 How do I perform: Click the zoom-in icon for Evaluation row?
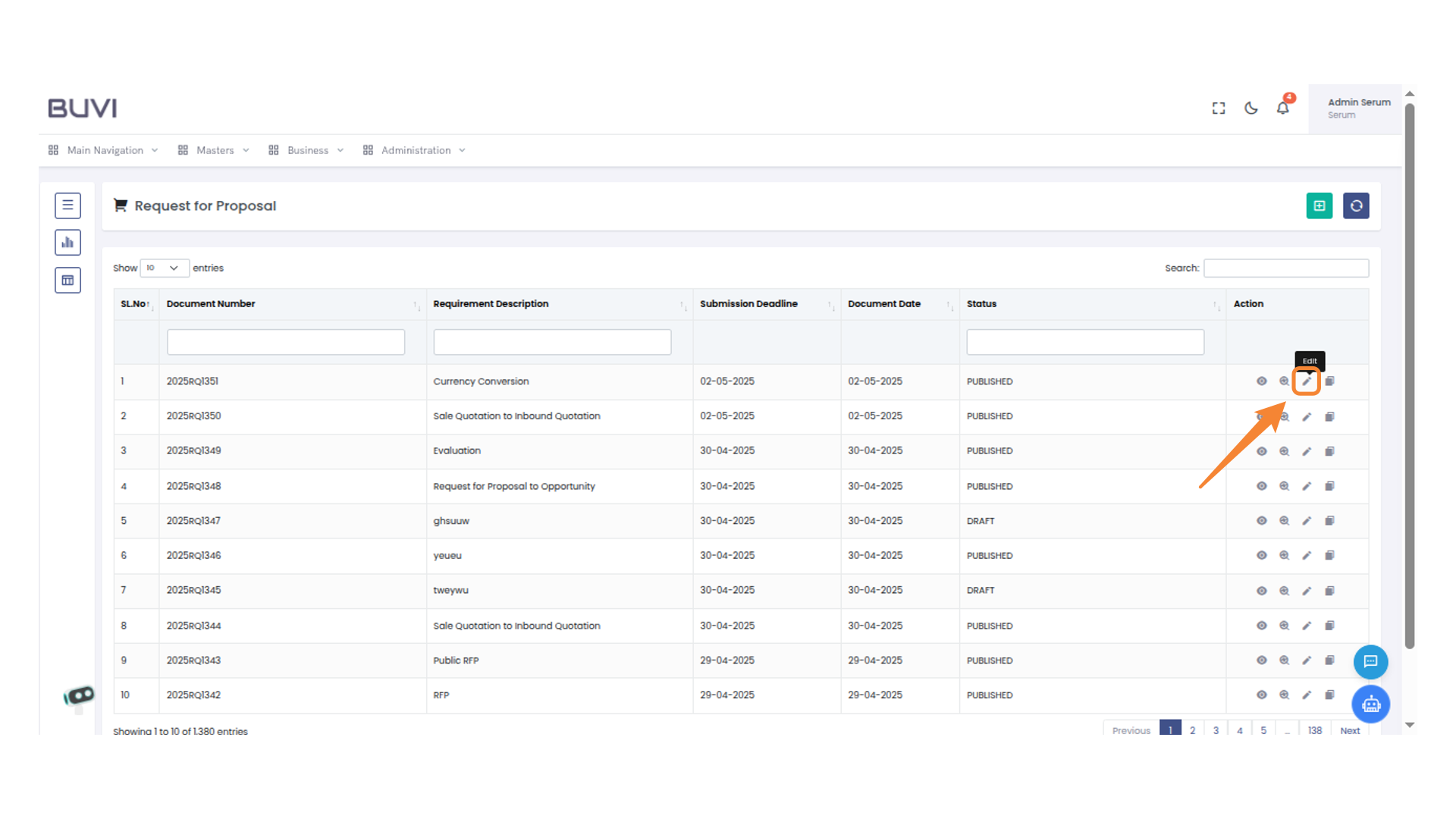tap(1284, 451)
